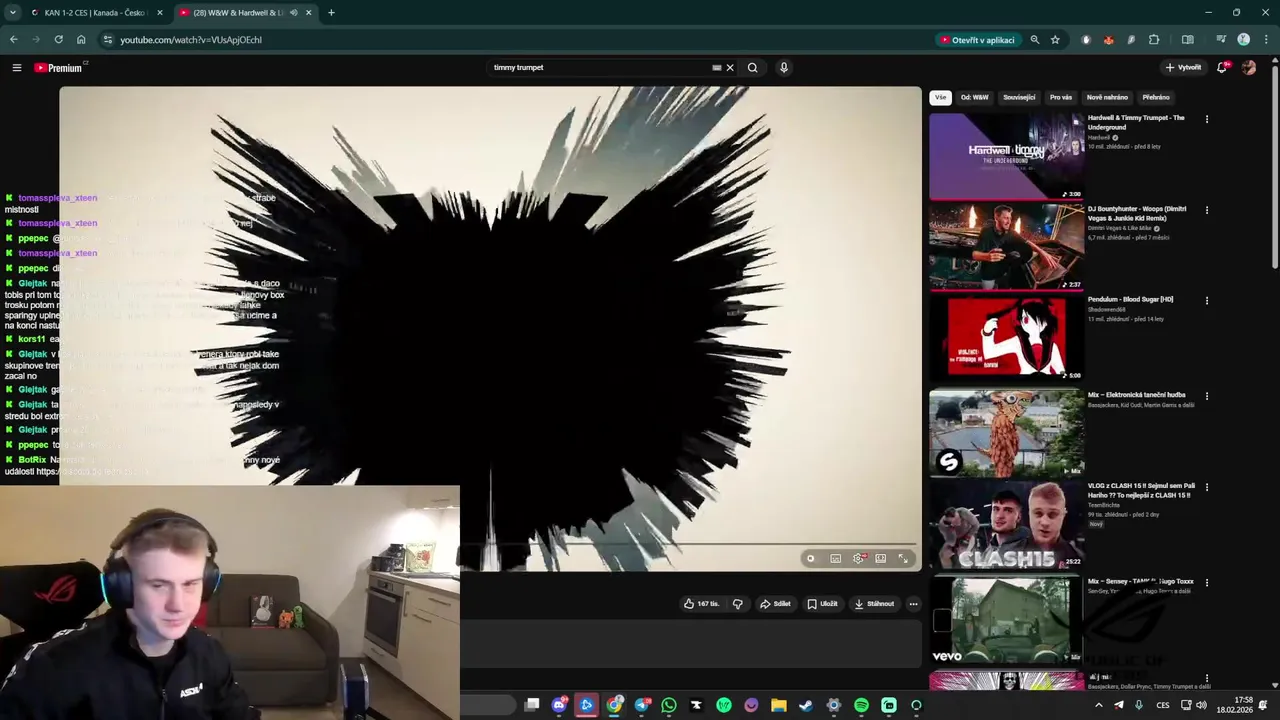Open Spotify from taskbar
The width and height of the screenshot is (1280, 720).
pos(861,705)
